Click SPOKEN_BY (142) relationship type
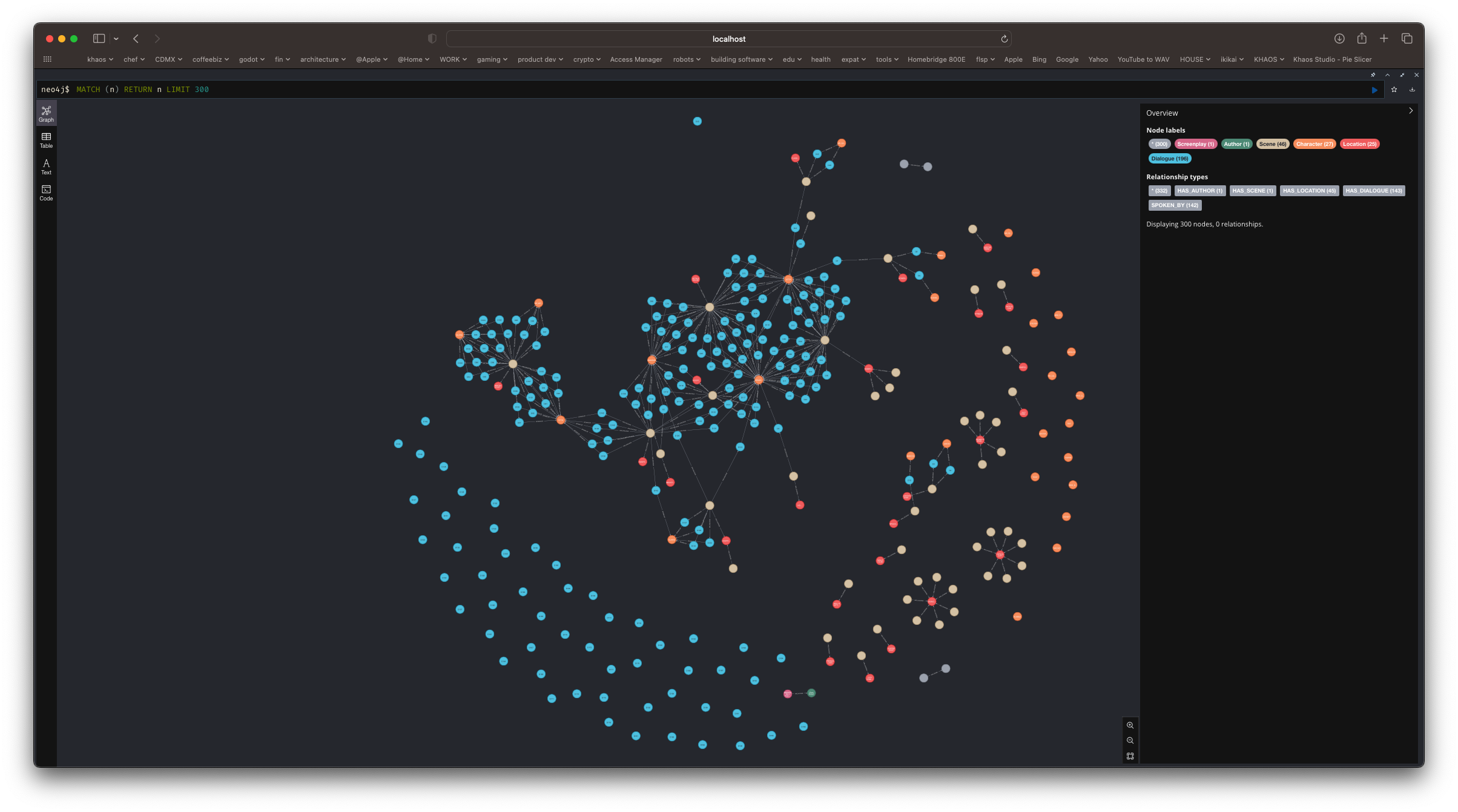 click(x=1174, y=205)
